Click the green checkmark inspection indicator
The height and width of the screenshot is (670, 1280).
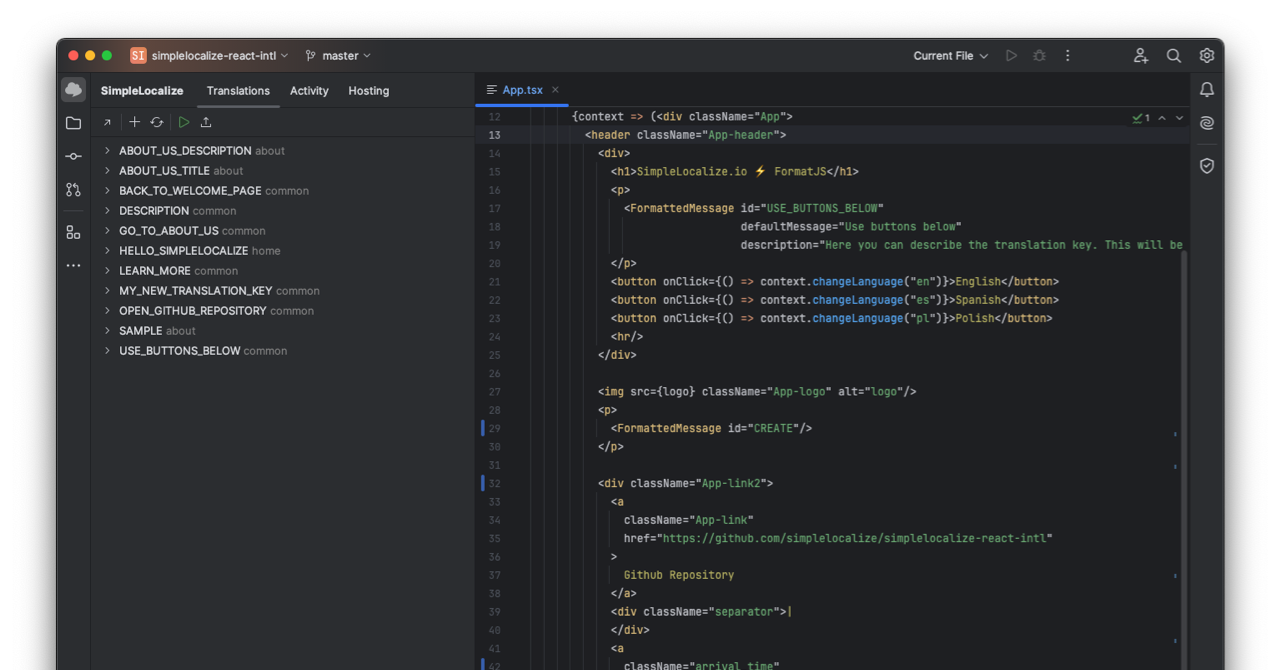1141,118
